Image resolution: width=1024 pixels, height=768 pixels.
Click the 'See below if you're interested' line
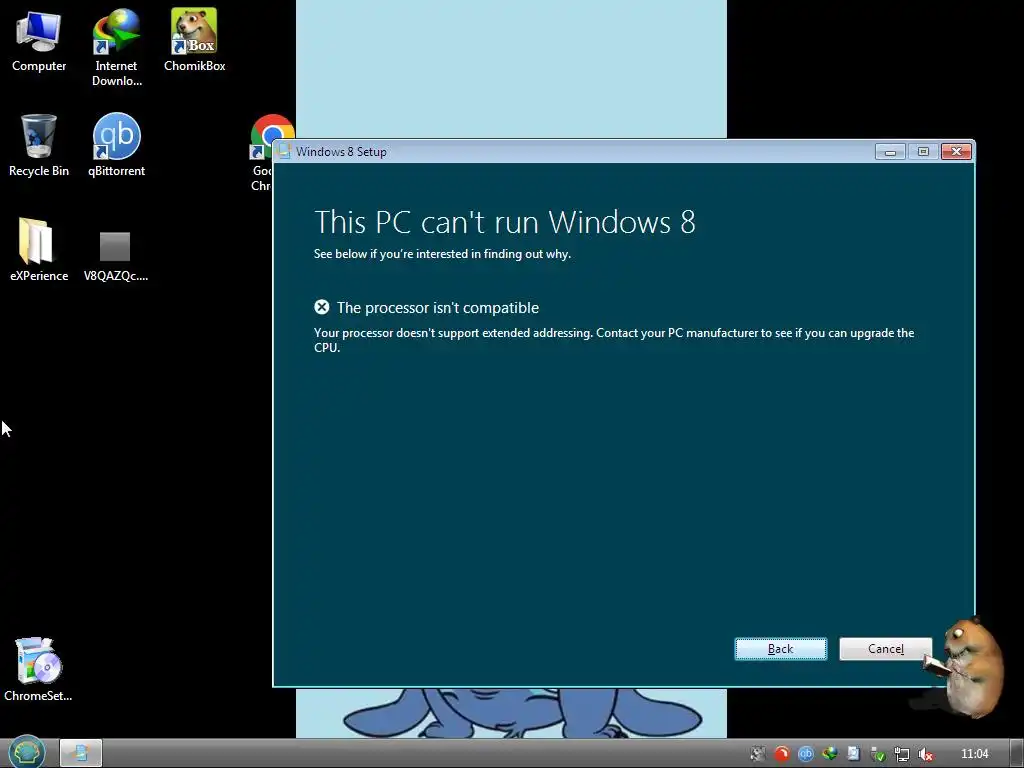point(442,254)
